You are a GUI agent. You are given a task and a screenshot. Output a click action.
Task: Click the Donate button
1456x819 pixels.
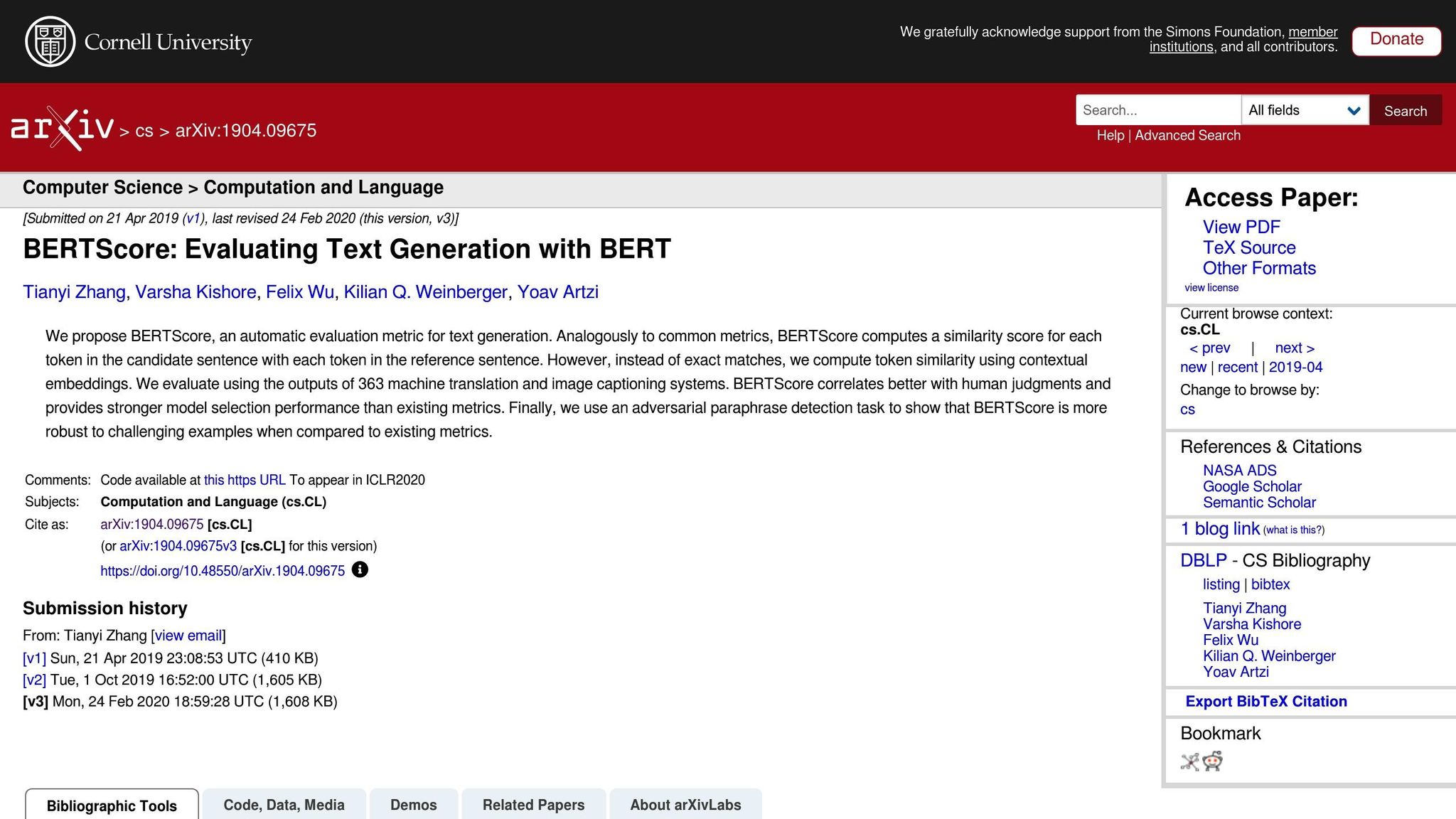click(x=1396, y=40)
